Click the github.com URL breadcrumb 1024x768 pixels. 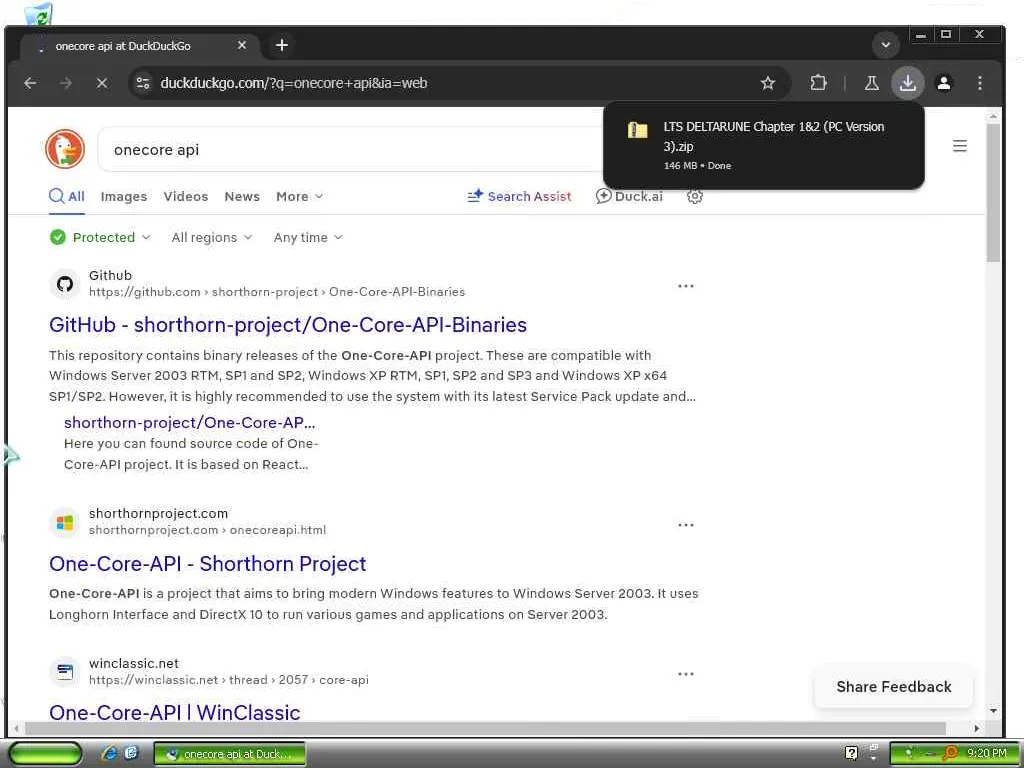click(277, 292)
